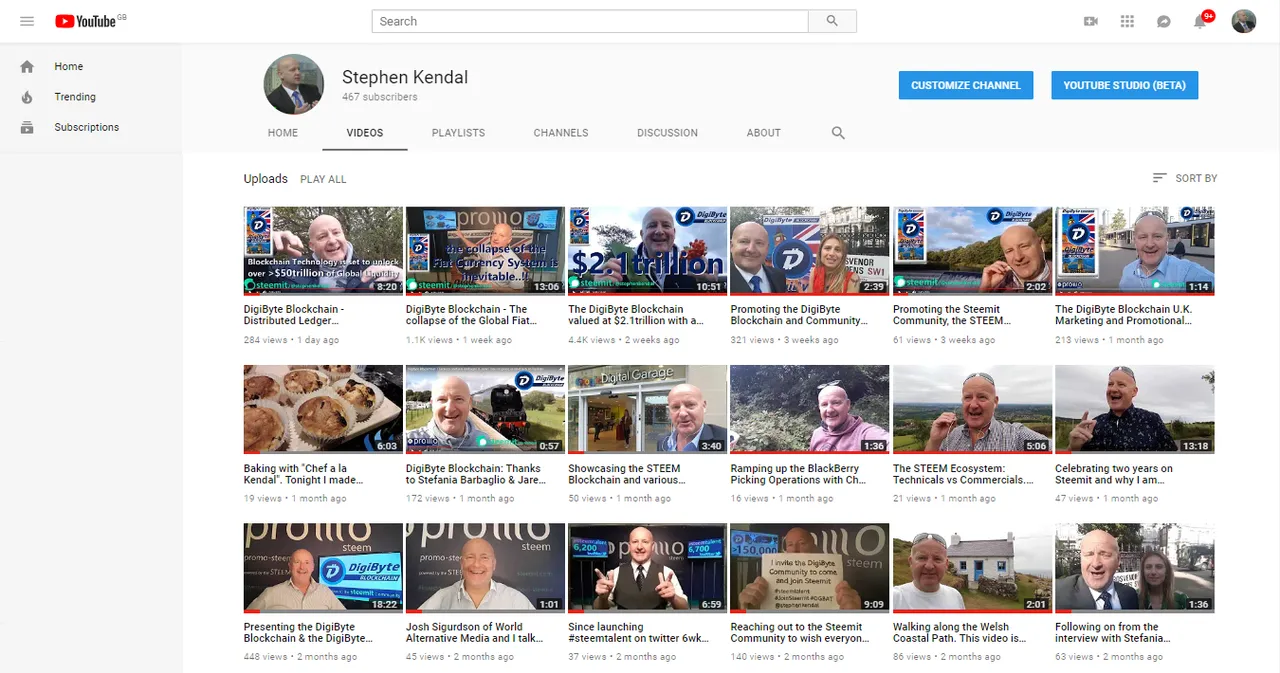Screen dimensions: 1280x673
Task: Open the 6:59 steemtalent video thumbnail
Action: [x=647, y=568]
